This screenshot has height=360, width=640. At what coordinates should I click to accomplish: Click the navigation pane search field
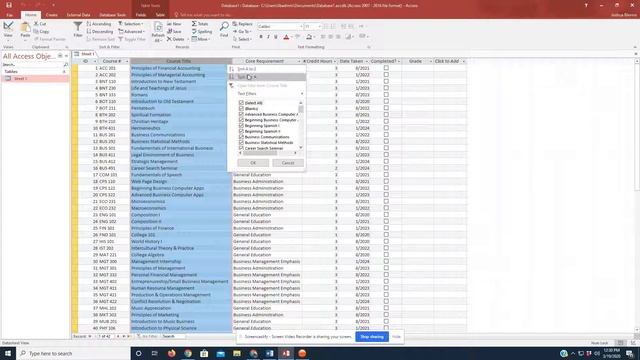pos(35,64)
